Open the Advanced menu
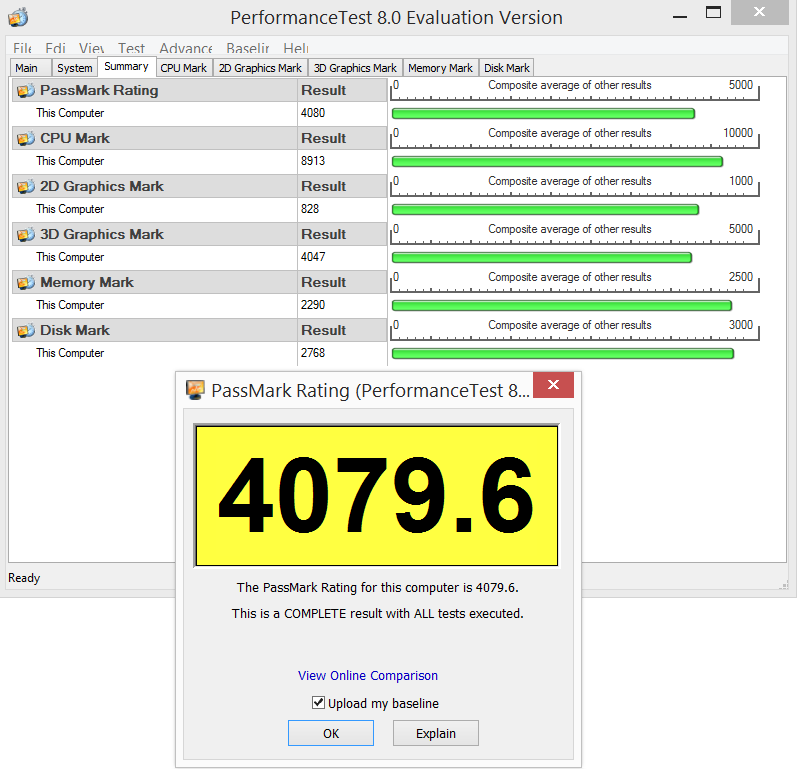 point(186,48)
